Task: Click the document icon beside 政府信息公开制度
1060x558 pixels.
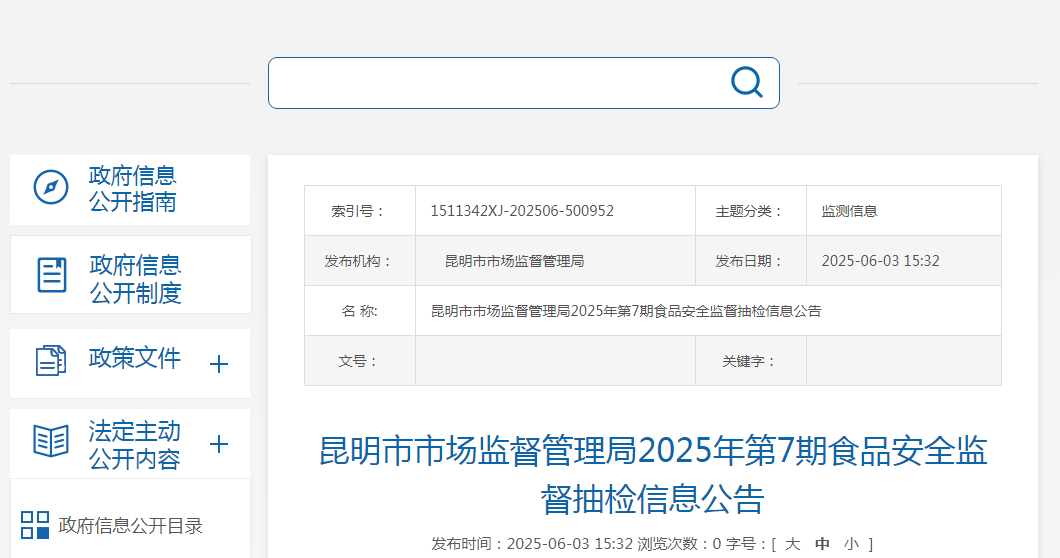Action: pos(52,275)
